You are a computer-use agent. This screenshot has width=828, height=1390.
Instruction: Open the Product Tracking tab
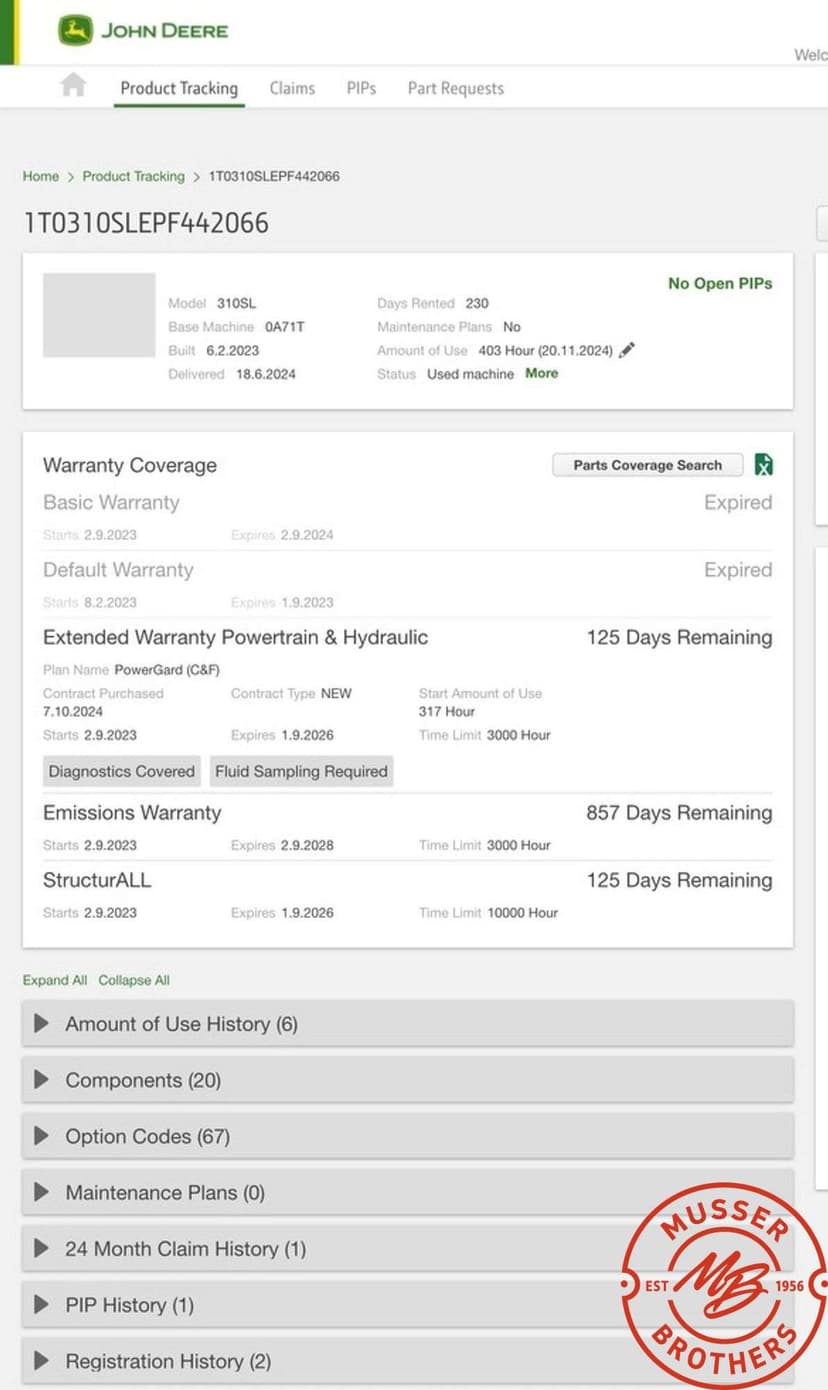click(x=179, y=88)
